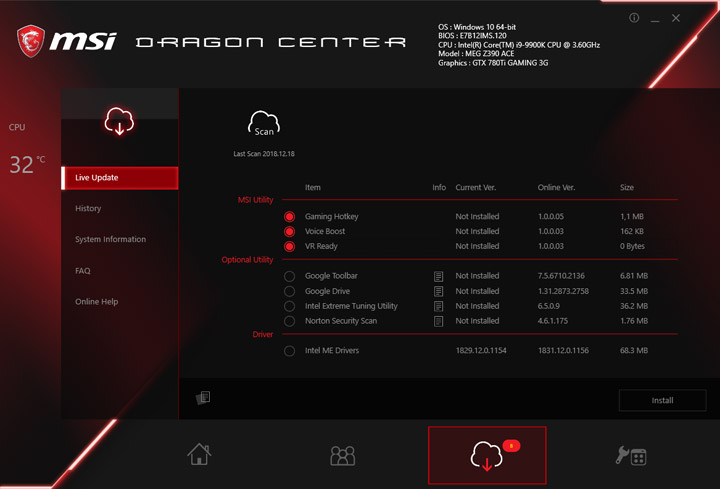
Task: Click the copy list icon beside Install
Action: [x=203, y=398]
